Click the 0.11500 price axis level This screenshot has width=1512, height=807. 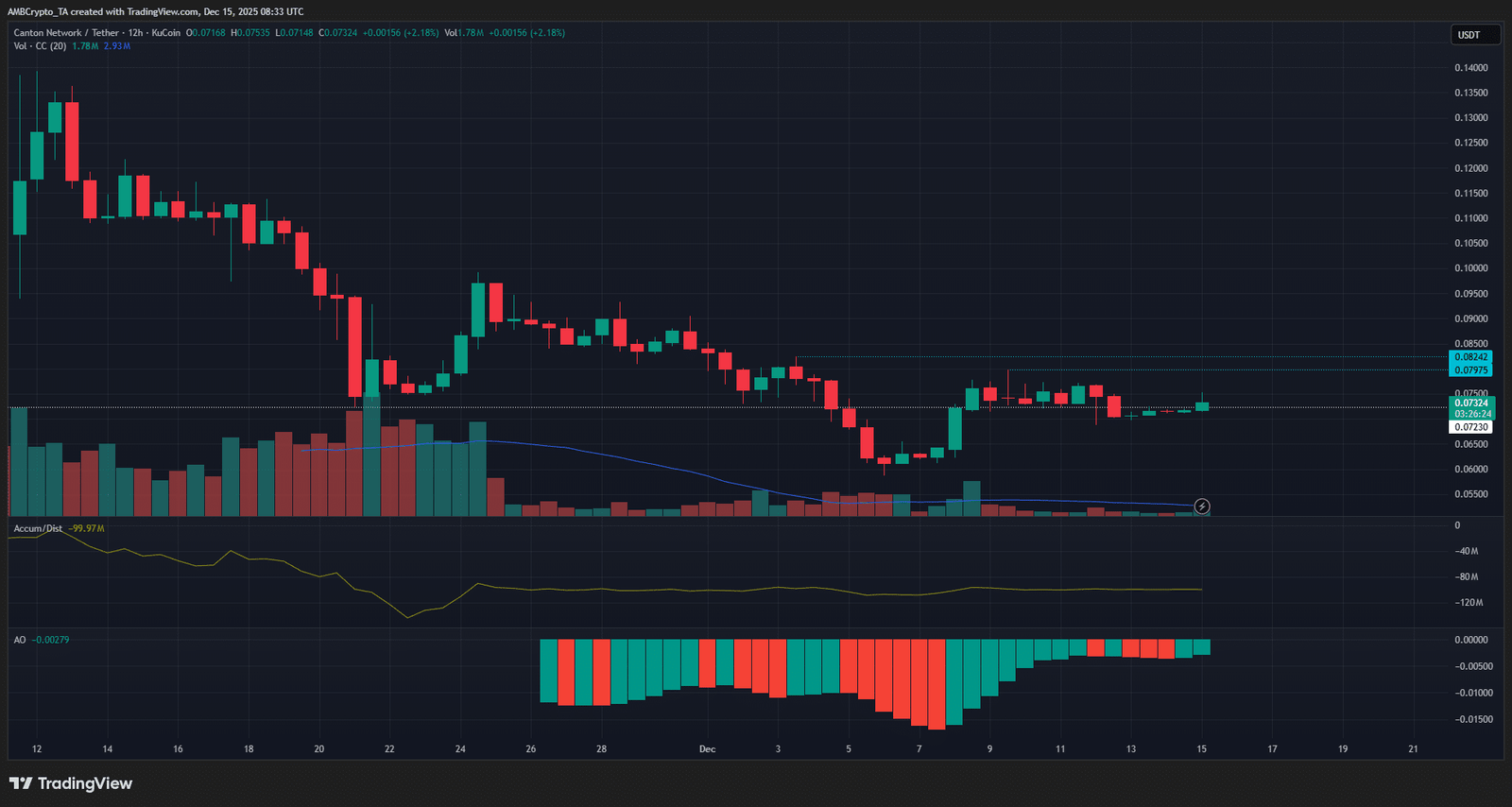(x=1470, y=194)
